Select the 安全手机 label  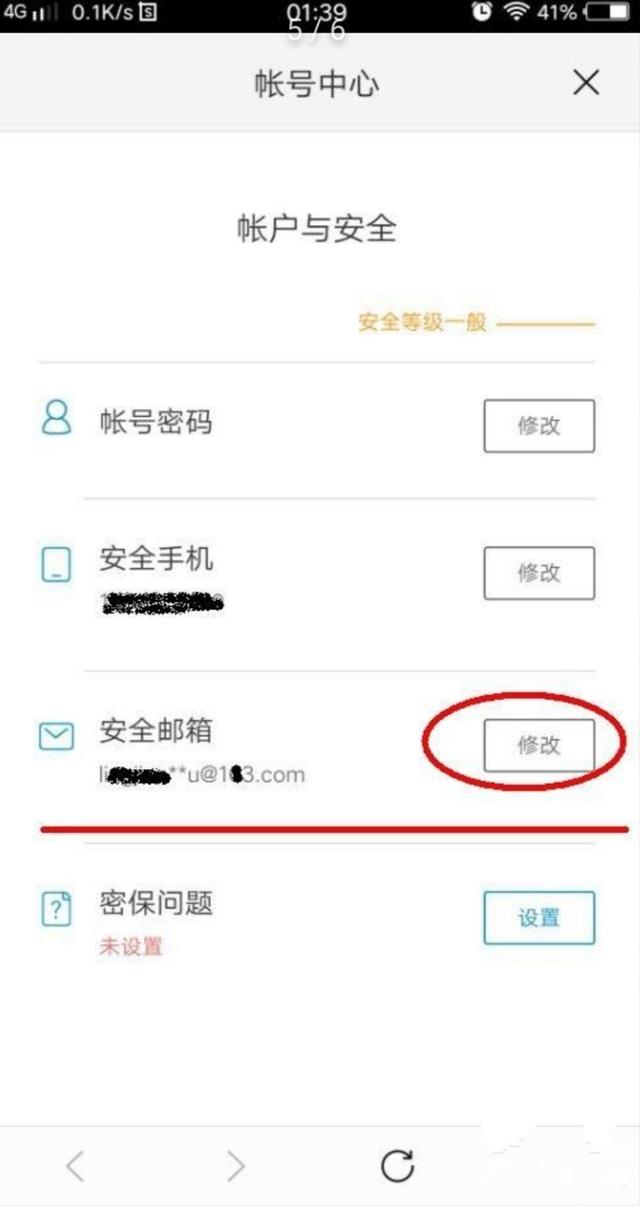(156, 558)
